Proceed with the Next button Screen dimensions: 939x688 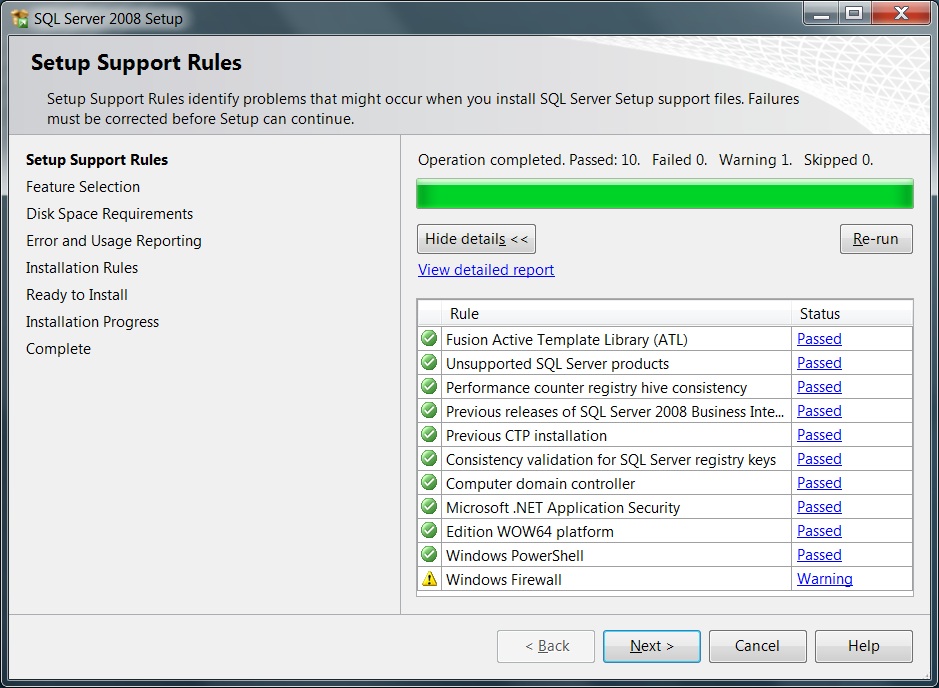652,646
